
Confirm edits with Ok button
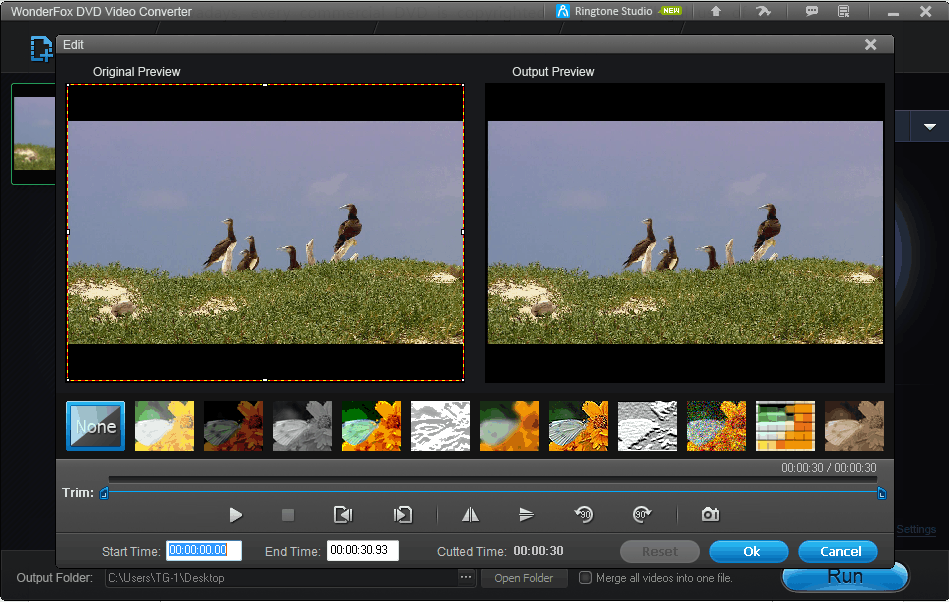749,551
